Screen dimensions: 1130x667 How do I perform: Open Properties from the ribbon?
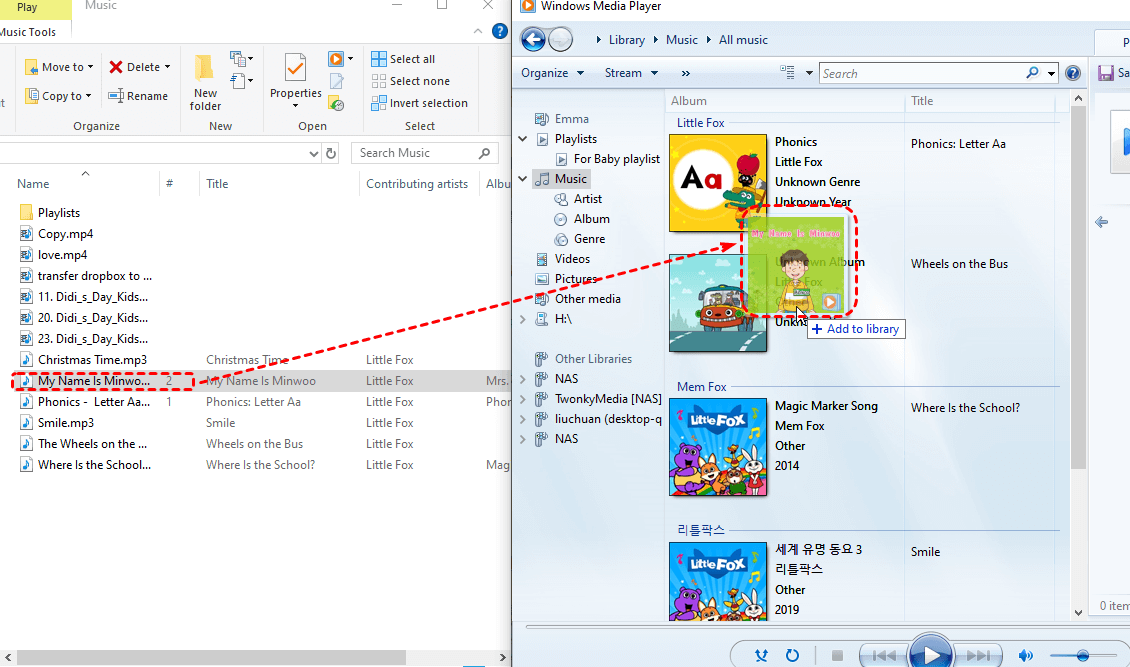point(295,81)
